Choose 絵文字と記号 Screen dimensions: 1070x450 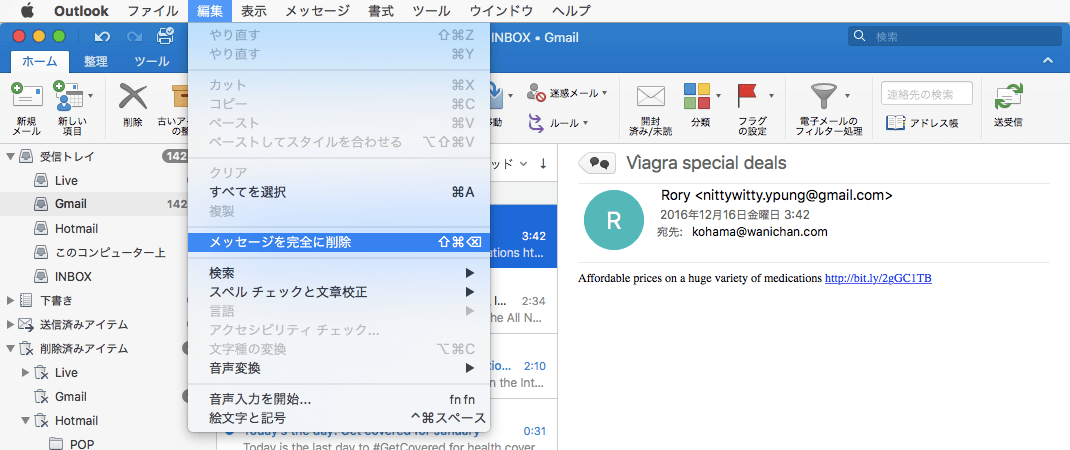click(339, 418)
